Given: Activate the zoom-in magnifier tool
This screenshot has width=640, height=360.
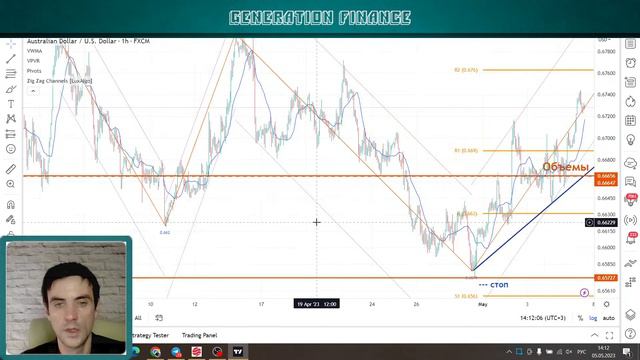Looking at the screenshot, I should coord(11,184).
